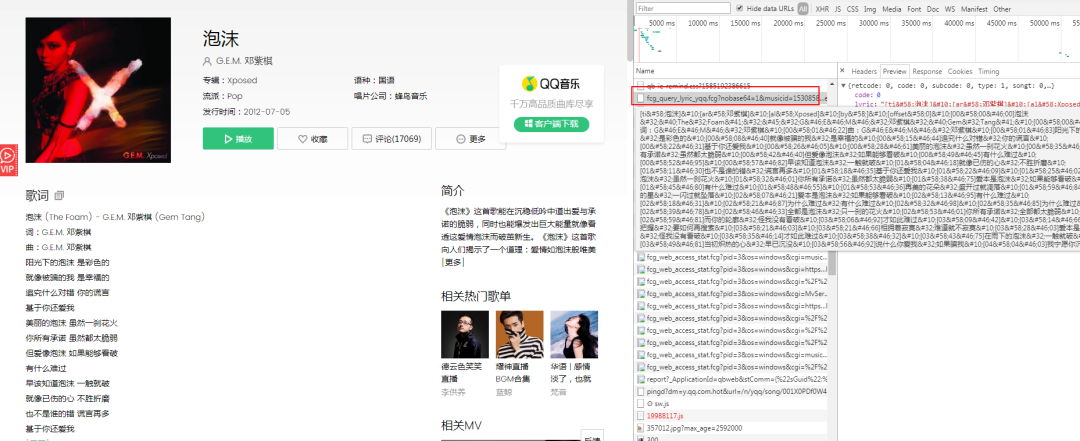Image resolution: width=1080 pixels, height=441 pixels.
Task: Click the Filter input field
Action: [683, 8]
